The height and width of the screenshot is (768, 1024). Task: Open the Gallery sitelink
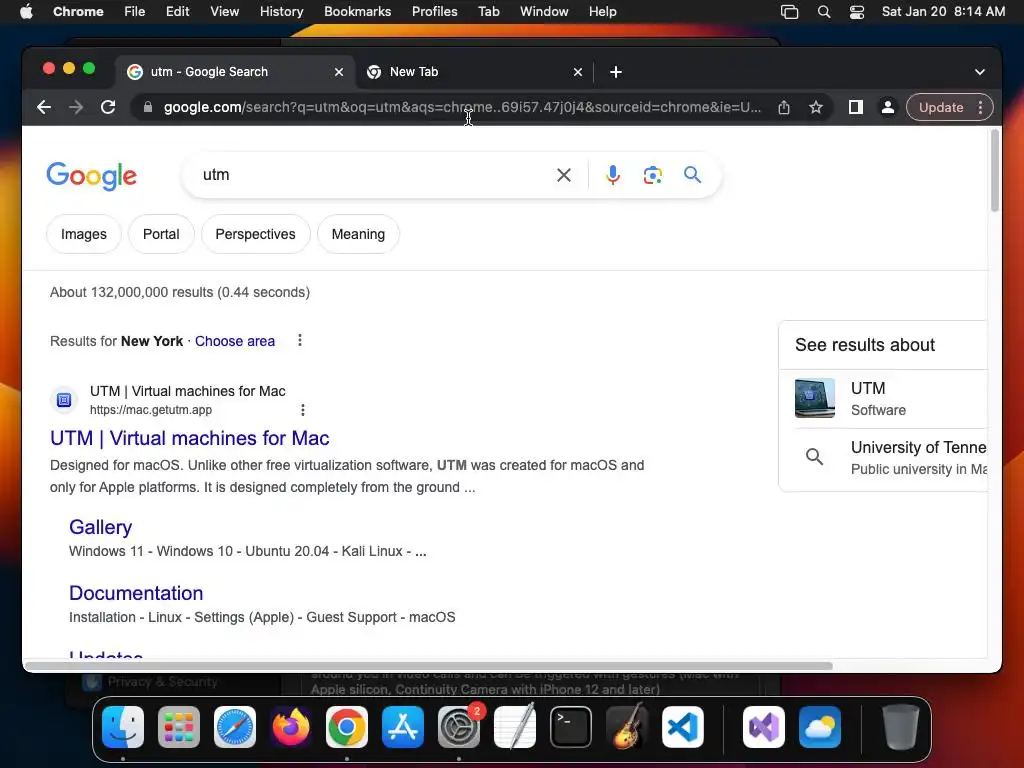click(101, 527)
